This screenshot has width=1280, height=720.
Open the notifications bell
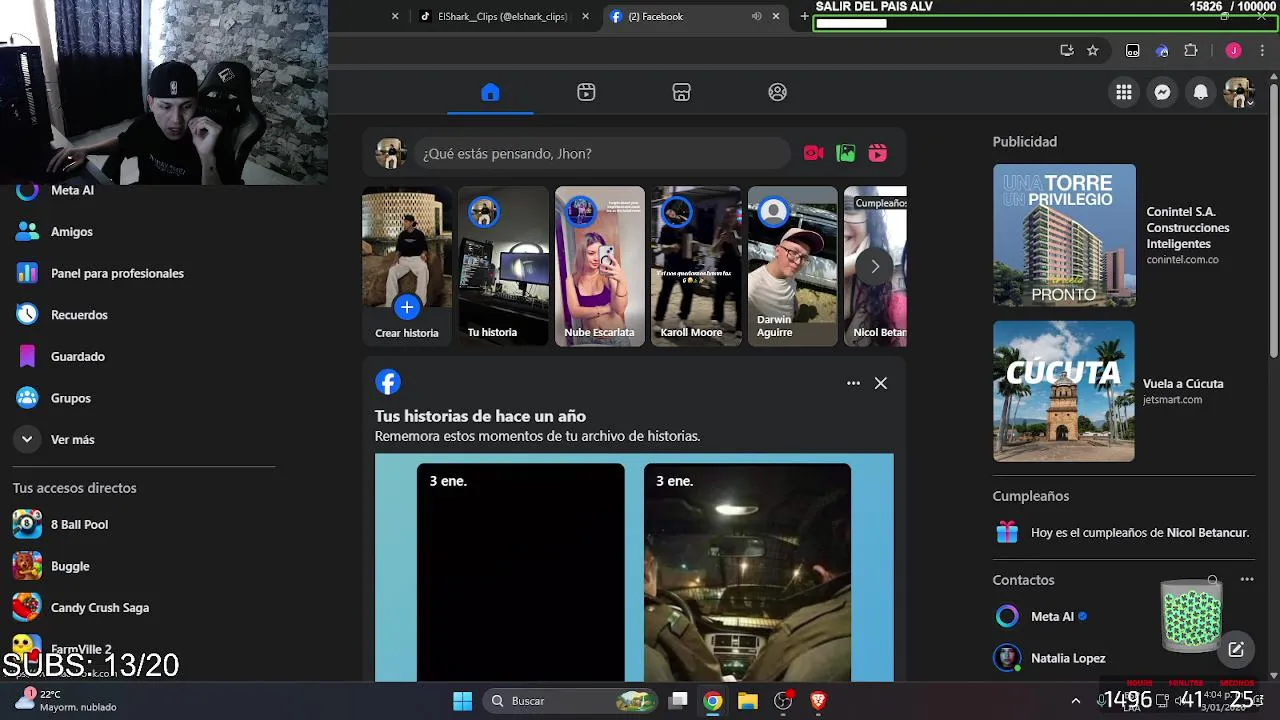coord(1200,92)
